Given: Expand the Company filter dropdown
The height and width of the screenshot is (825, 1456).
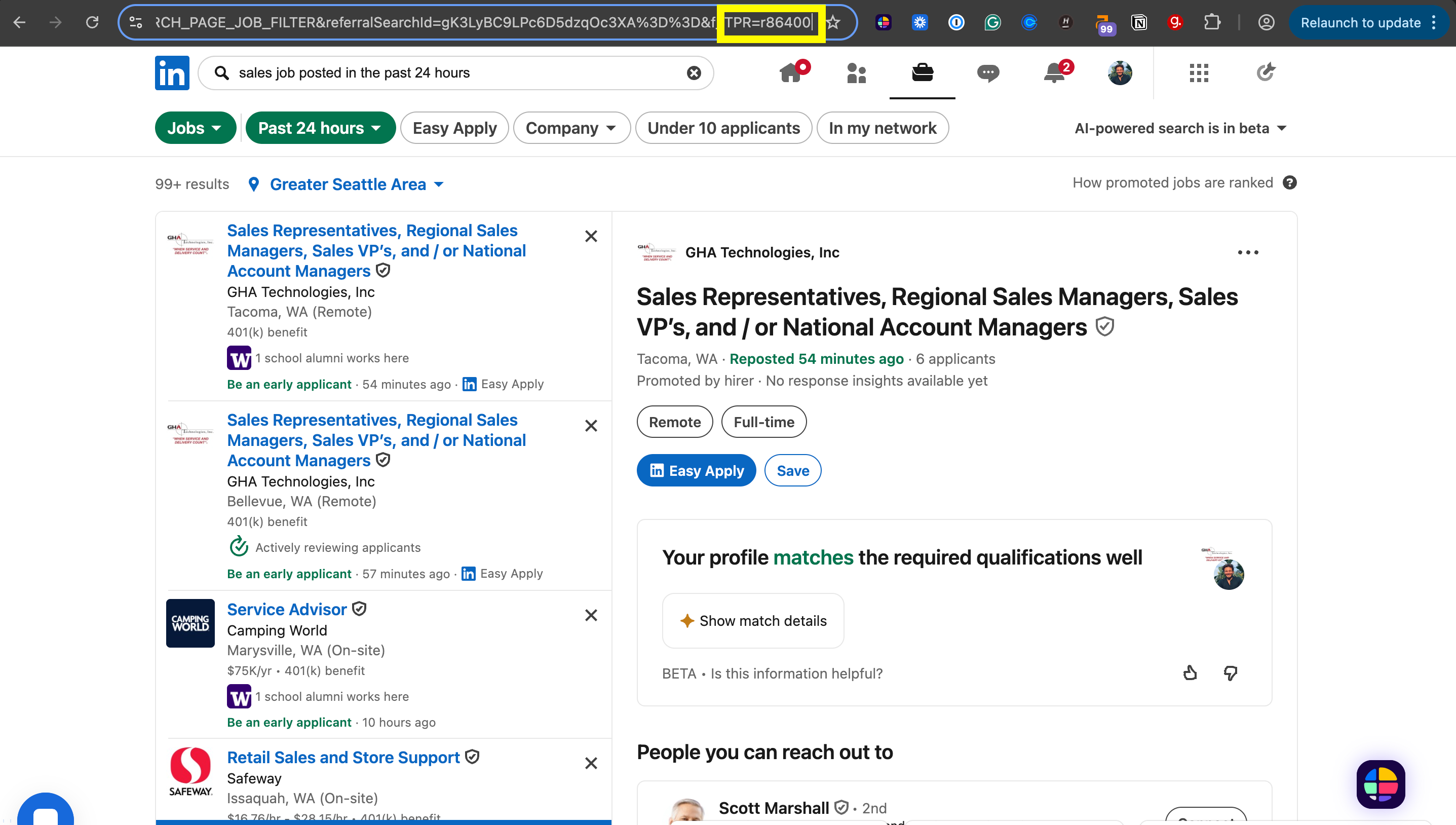Looking at the screenshot, I should click(x=571, y=128).
